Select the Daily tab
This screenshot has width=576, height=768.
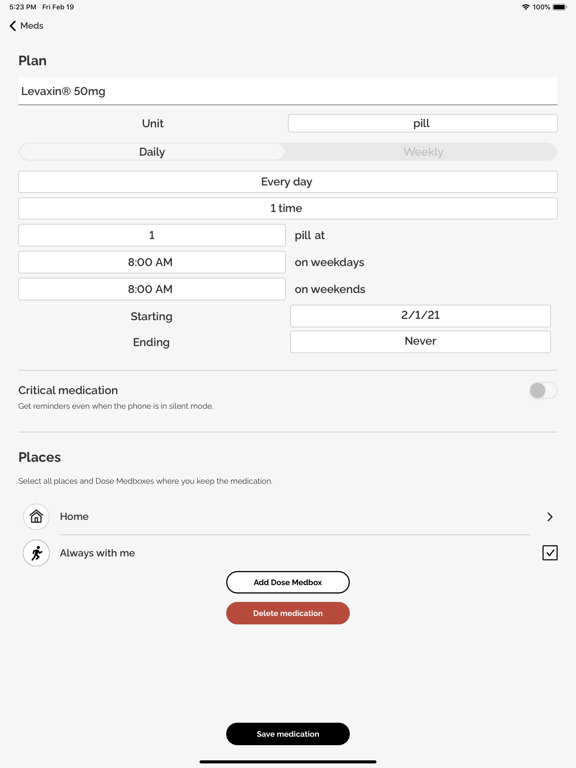tap(152, 152)
